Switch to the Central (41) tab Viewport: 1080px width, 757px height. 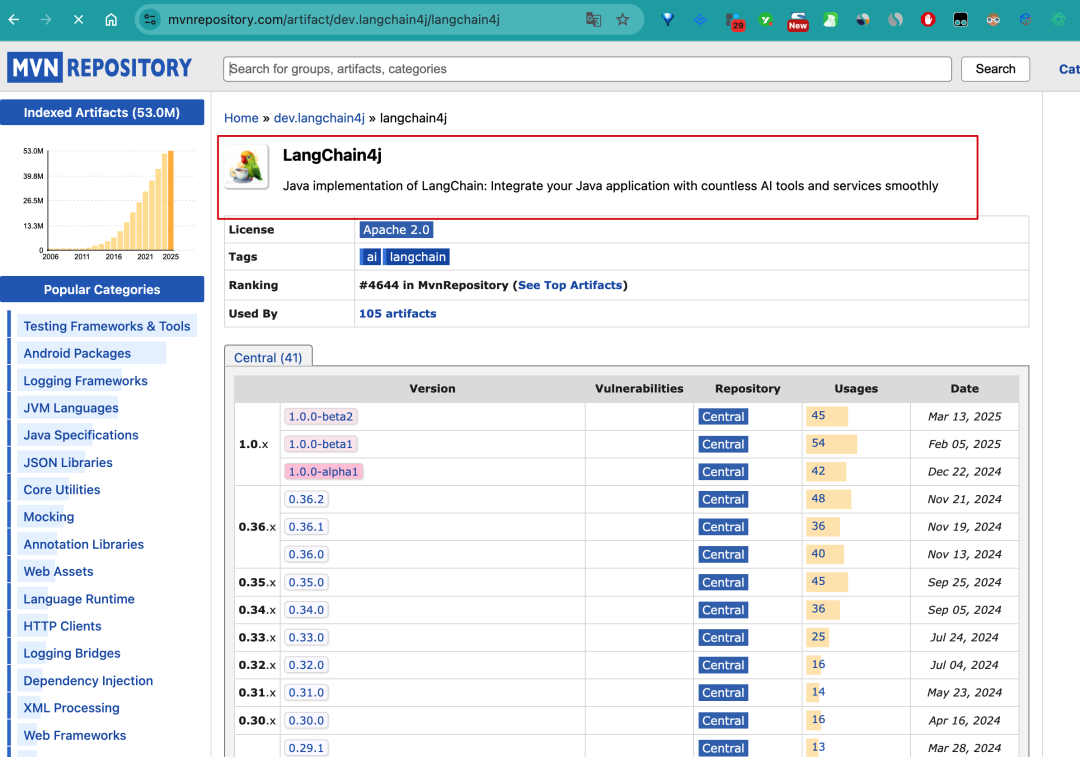click(x=268, y=356)
